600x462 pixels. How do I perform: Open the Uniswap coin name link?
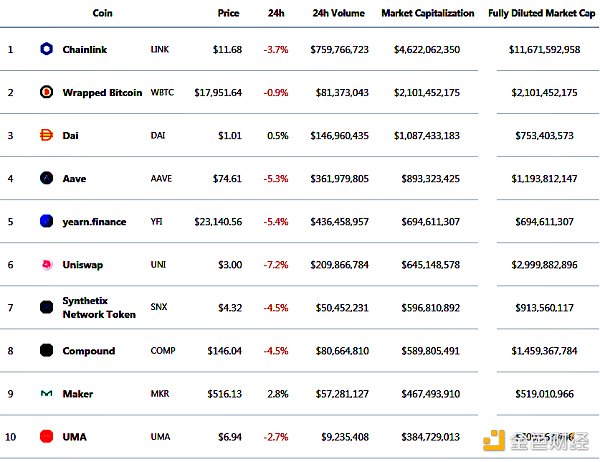point(83,265)
